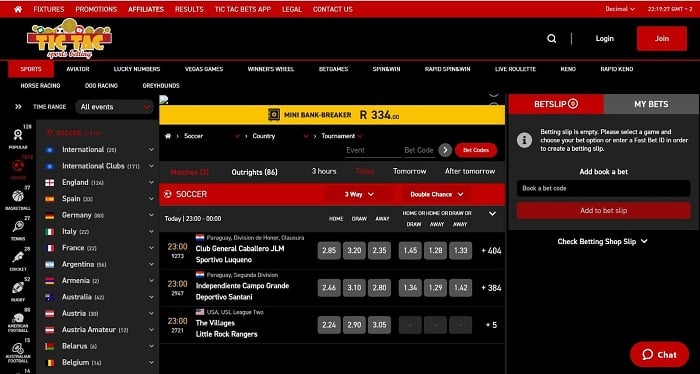Switch to the My Bets tab
Screen dimensions: 700x374
(651, 104)
